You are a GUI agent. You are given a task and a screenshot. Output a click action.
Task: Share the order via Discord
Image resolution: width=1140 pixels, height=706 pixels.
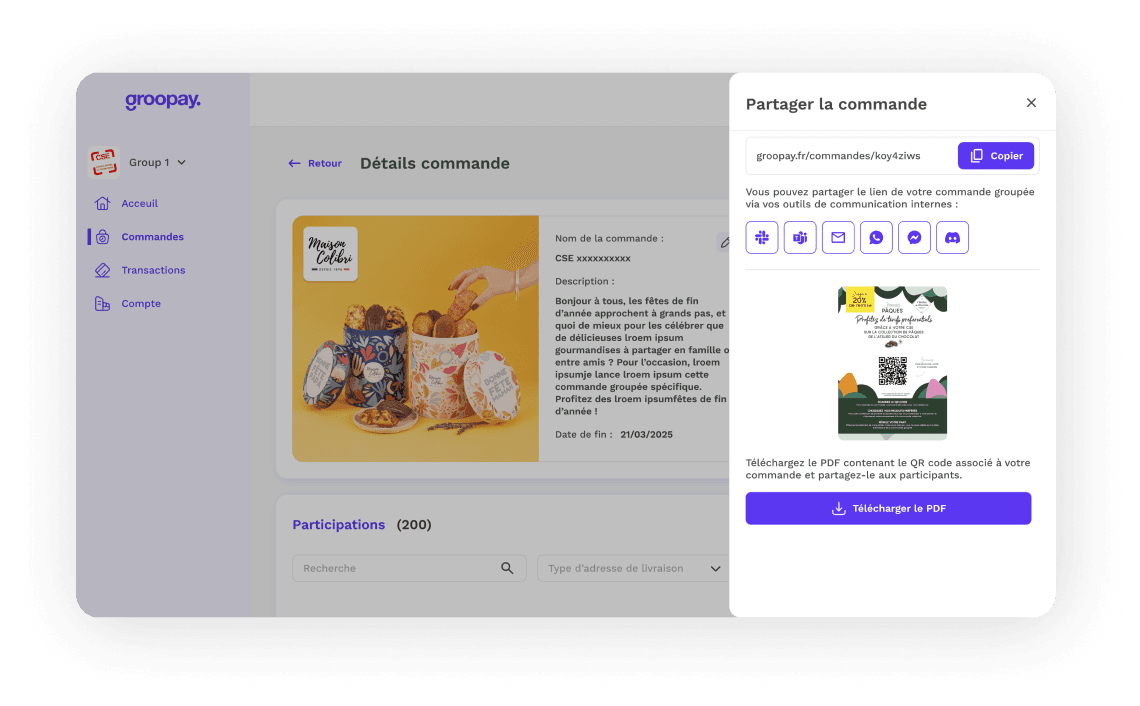tap(952, 237)
